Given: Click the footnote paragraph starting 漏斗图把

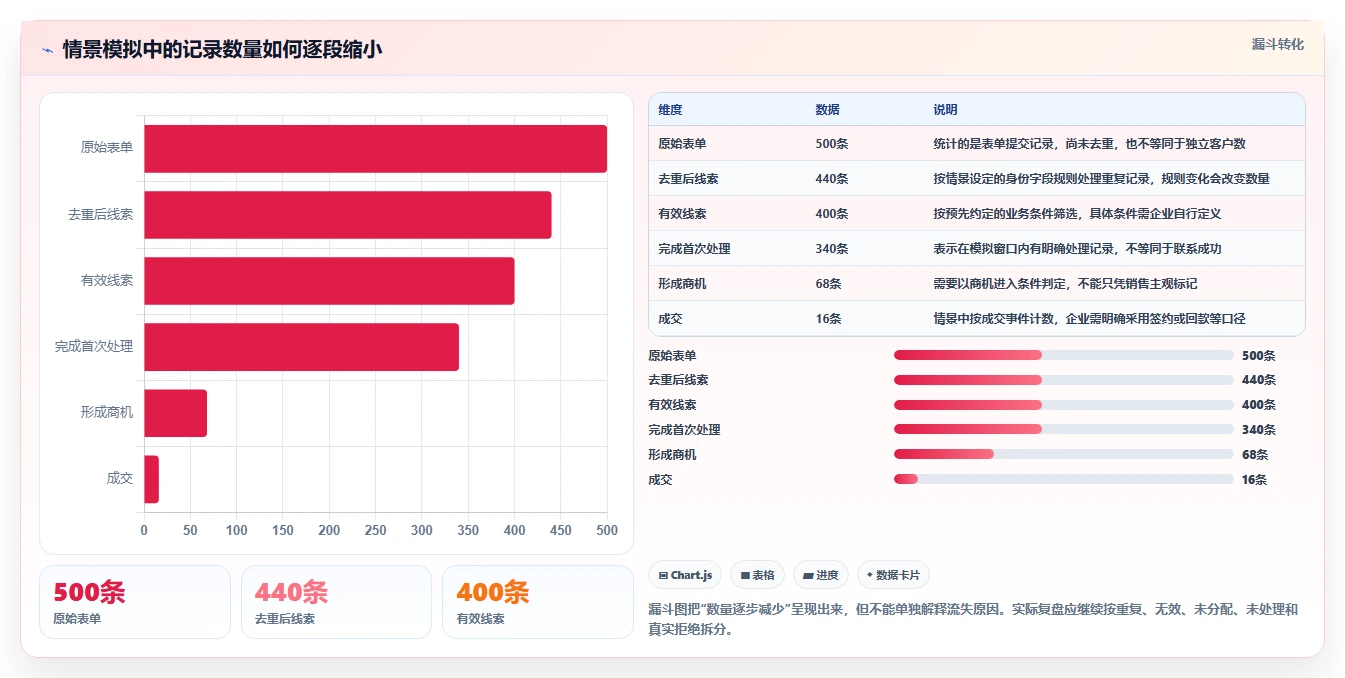Looking at the screenshot, I should [973, 620].
